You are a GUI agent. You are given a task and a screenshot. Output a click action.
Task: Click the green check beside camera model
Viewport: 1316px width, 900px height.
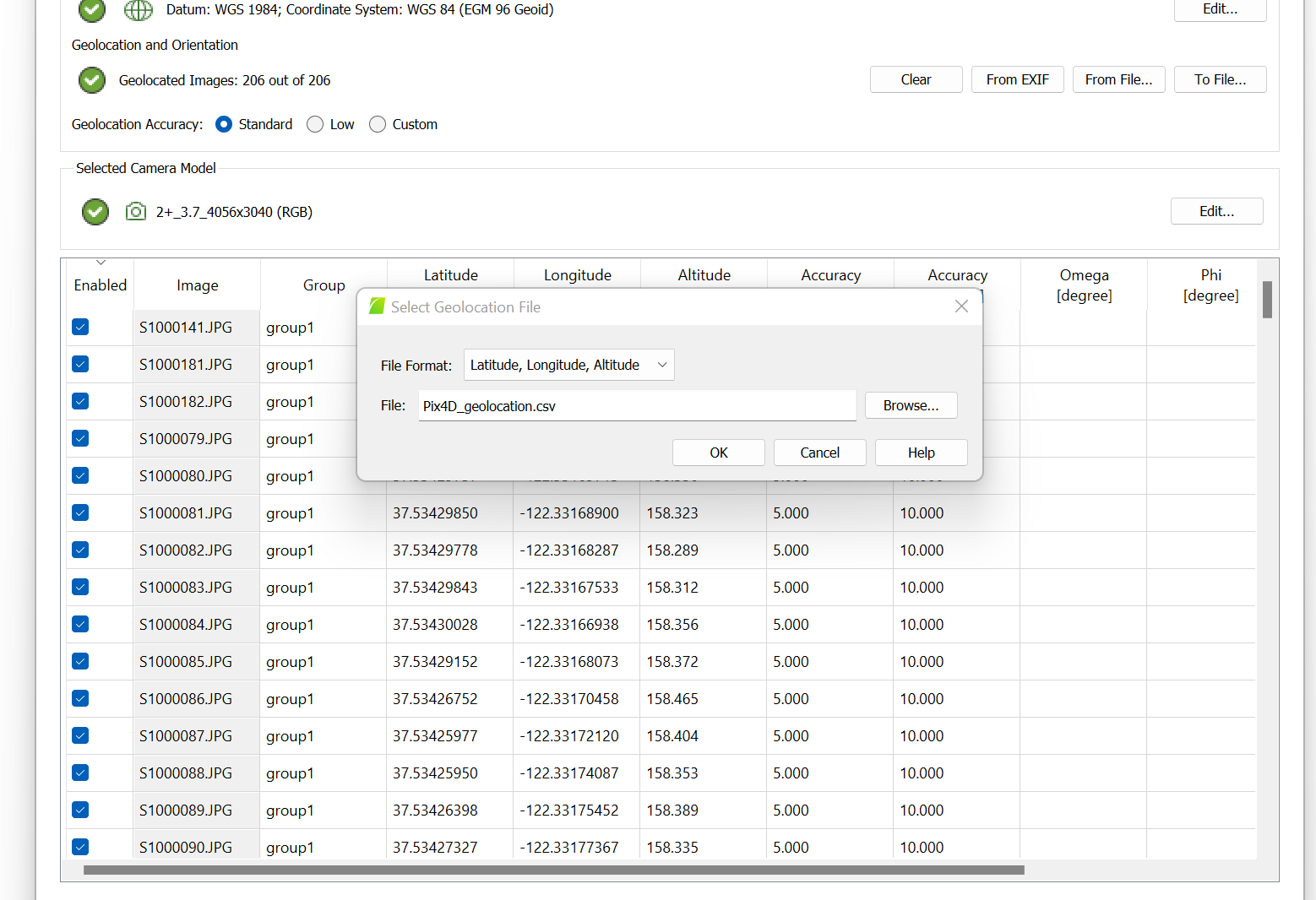coord(95,211)
